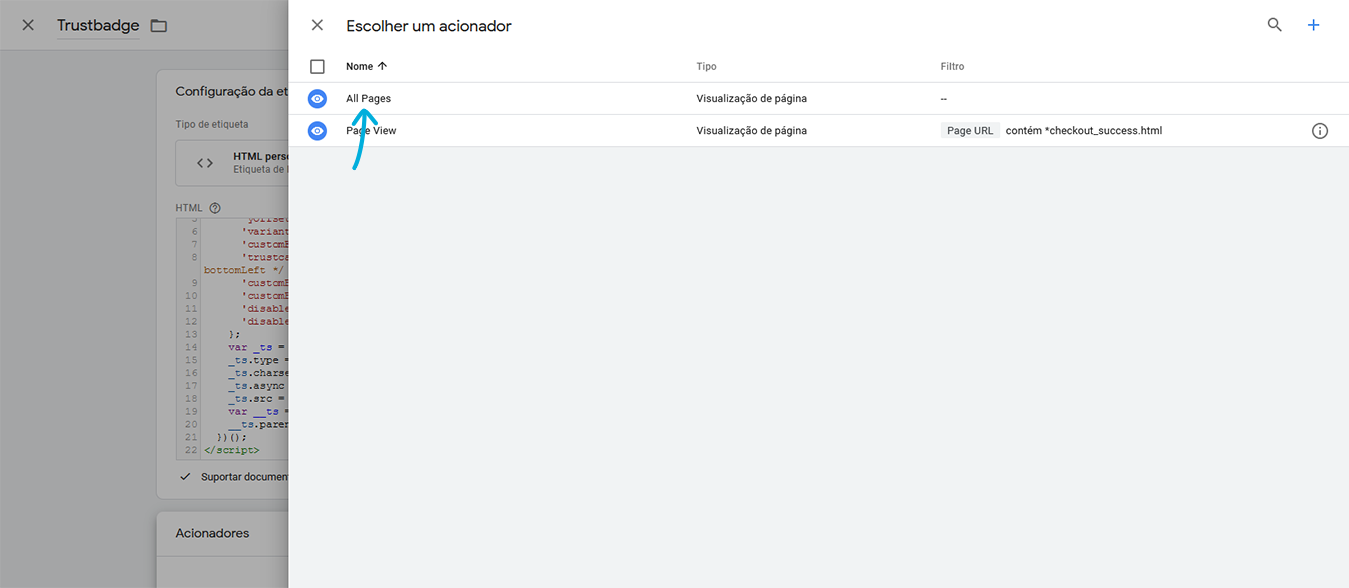
Task: Click Visualização de página in the All Pages row
Action: pos(751,99)
